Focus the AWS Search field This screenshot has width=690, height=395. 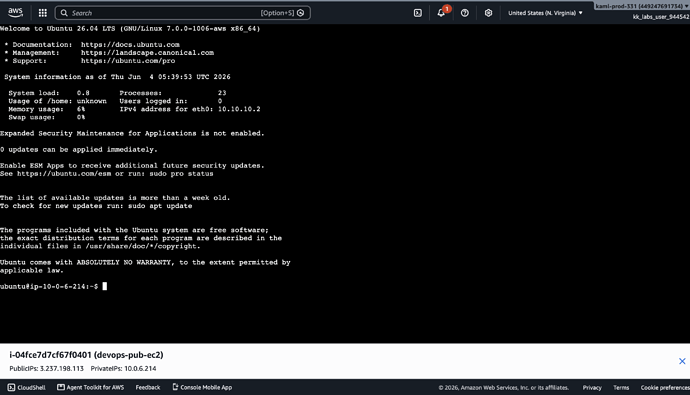pos(182,13)
